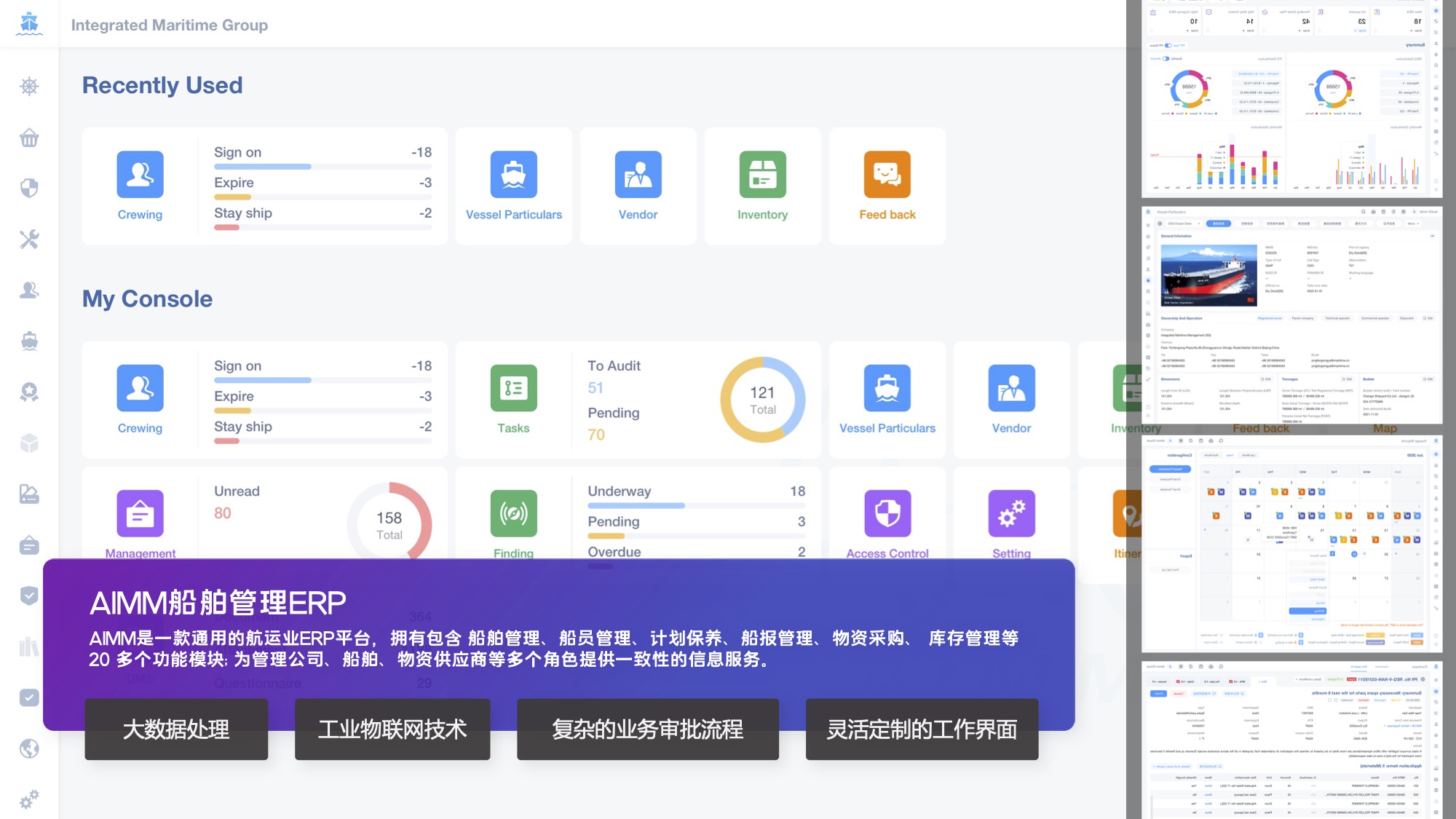This screenshot has height=819, width=1456.
Task: Open the crew person sidebar icon
Action: (x=29, y=290)
